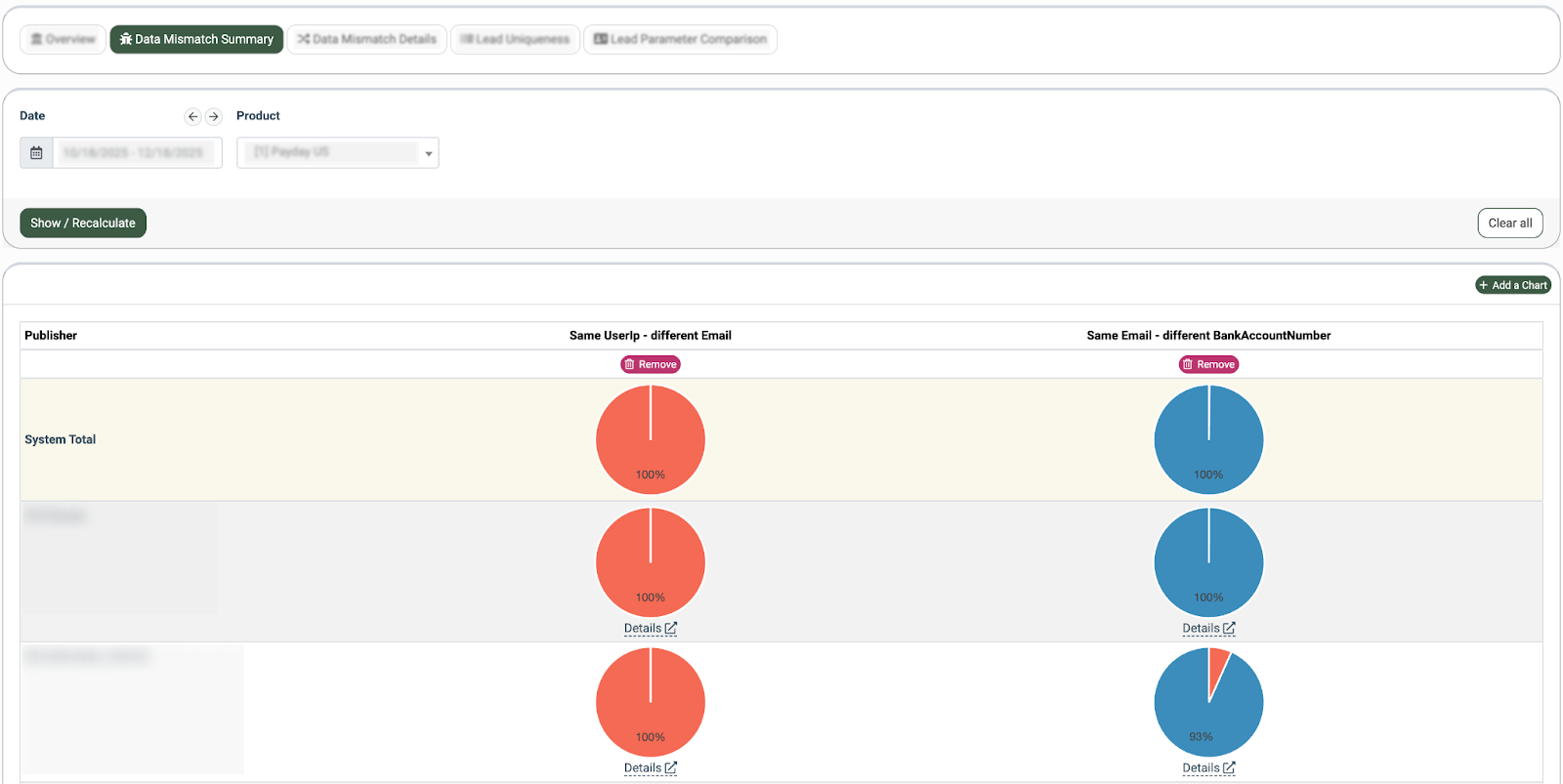Open Details link under 93% pie chart

coord(1208,768)
